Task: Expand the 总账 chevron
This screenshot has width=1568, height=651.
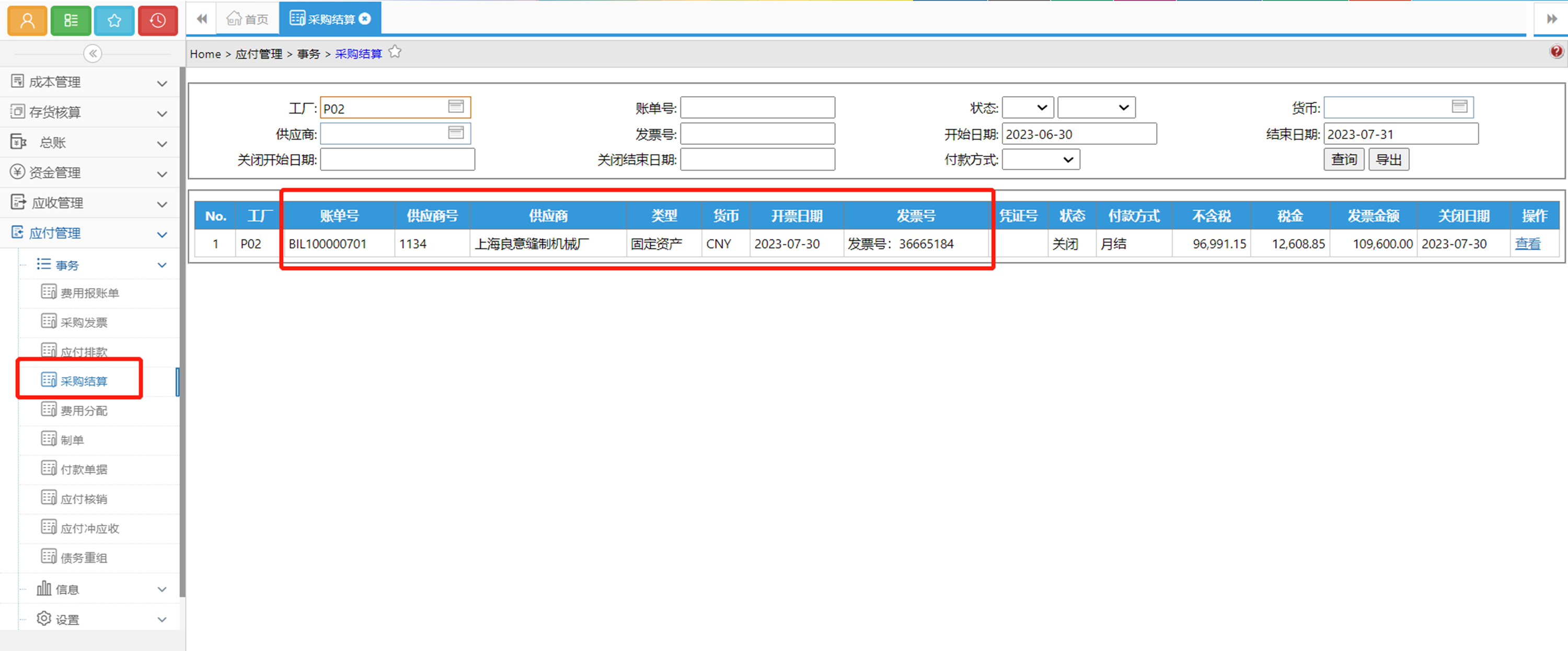Action: pyautogui.click(x=162, y=144)
